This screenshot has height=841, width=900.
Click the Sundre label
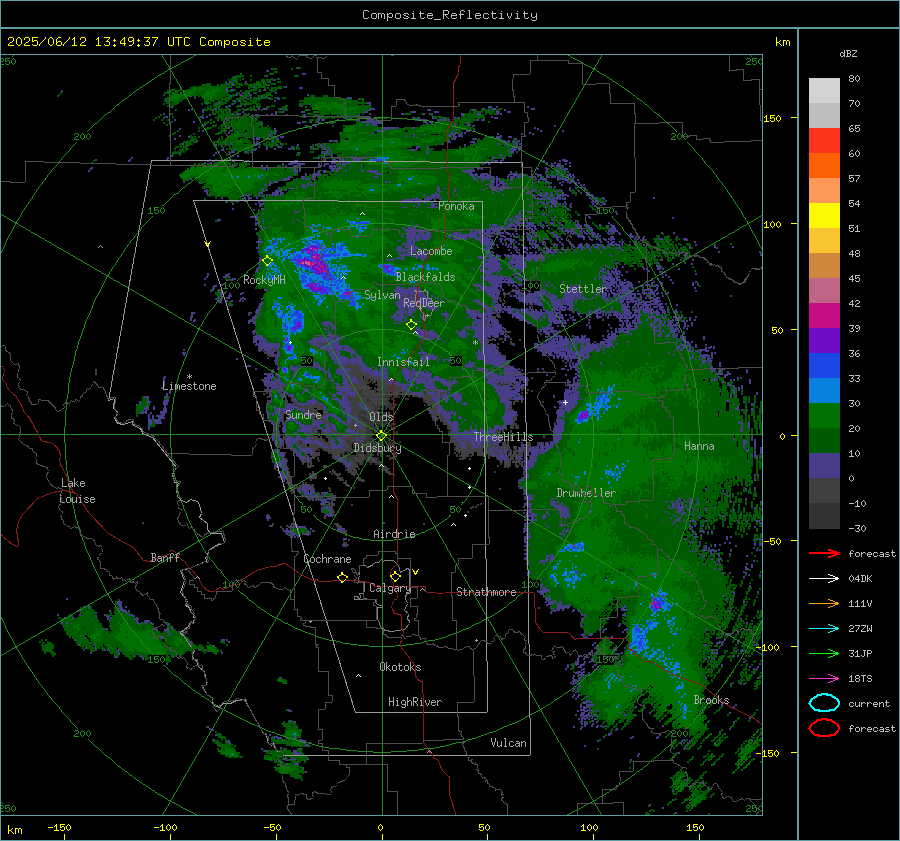pyautogui.click(x=303, y=414)
